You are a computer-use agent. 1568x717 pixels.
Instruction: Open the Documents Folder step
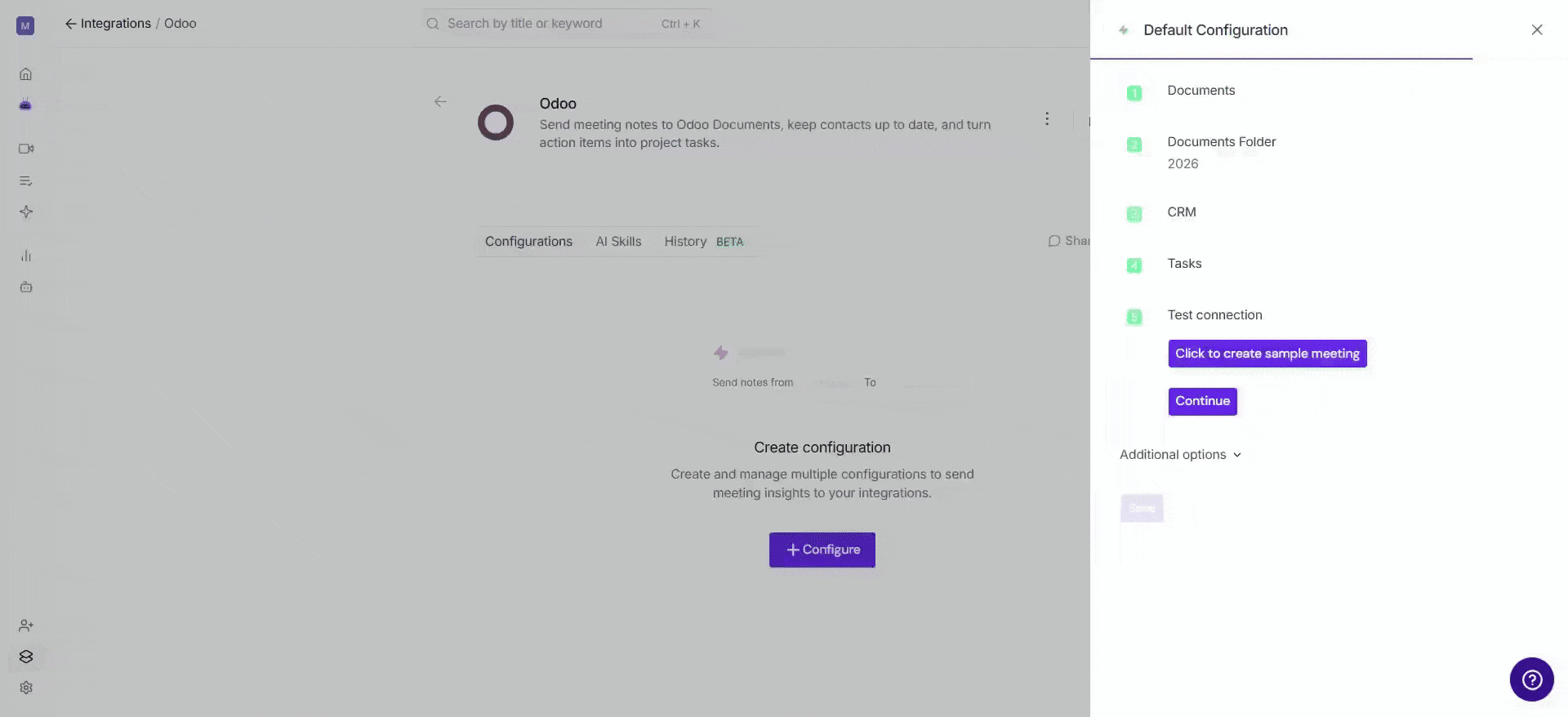tap(1221, 142)
